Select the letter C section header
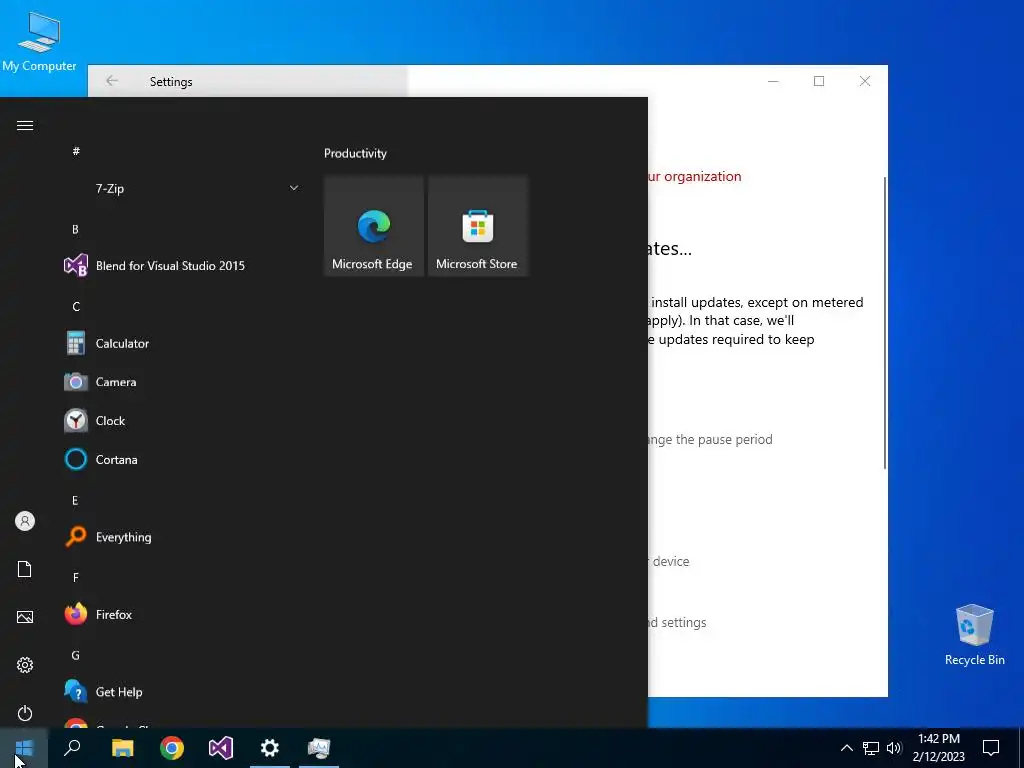The height and width of the screenshot is (768, 1024). [76, 306]
